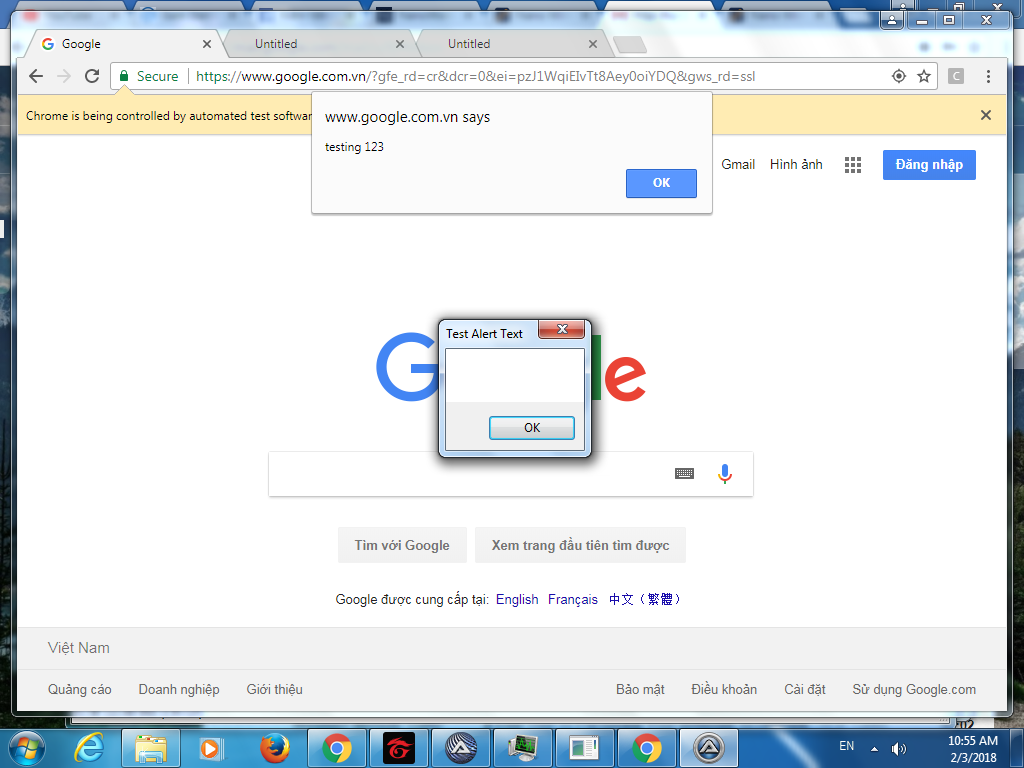This screenshot has width=1024, height=768.
Task: Open the on-screen keyboard in search box
Action: [684, 473]
